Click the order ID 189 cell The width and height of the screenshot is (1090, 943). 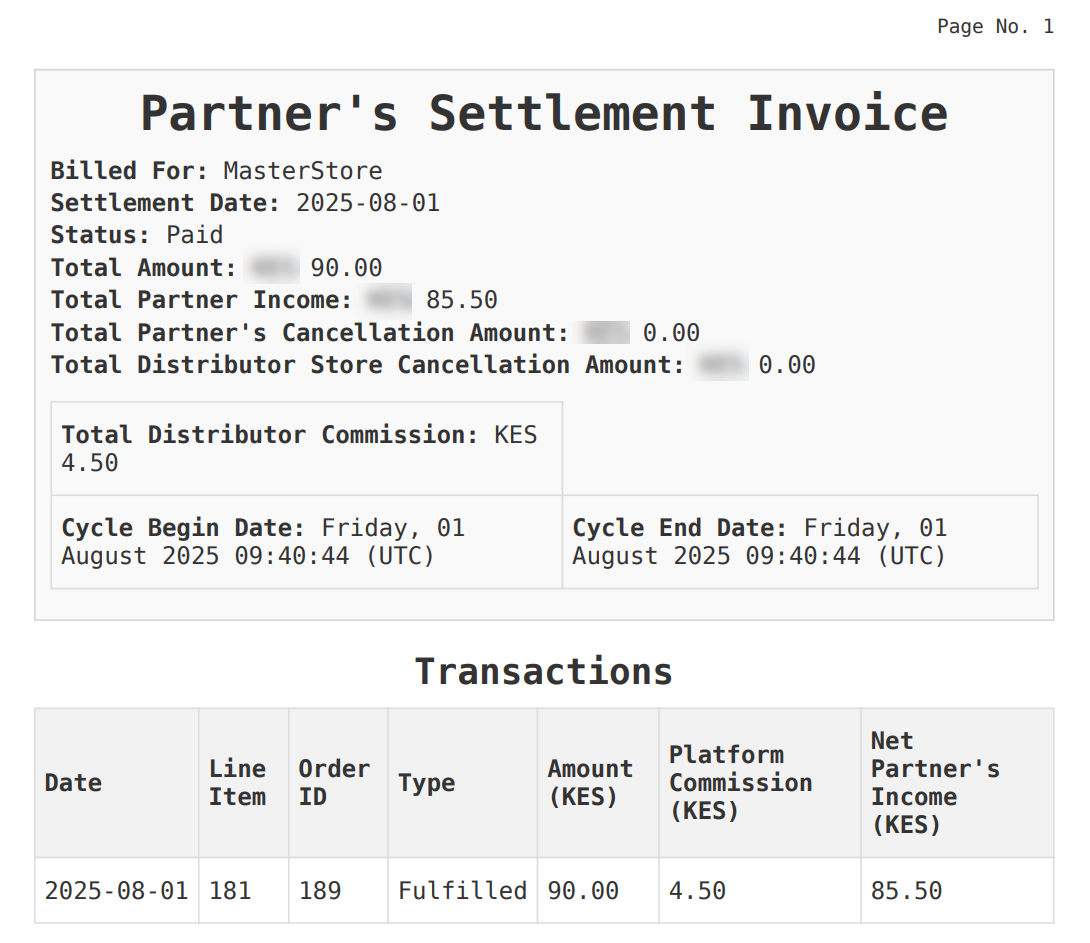coord(320,890)
